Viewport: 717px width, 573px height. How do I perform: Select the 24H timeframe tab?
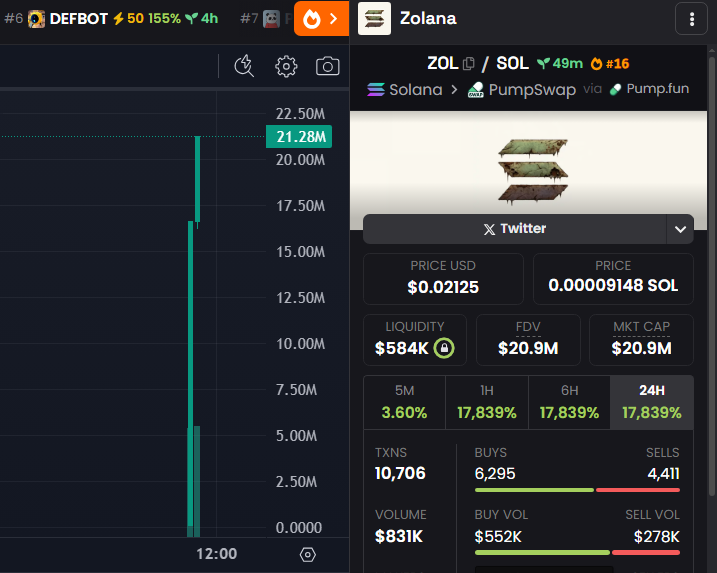pyautogui.click(x=651, y=403)
